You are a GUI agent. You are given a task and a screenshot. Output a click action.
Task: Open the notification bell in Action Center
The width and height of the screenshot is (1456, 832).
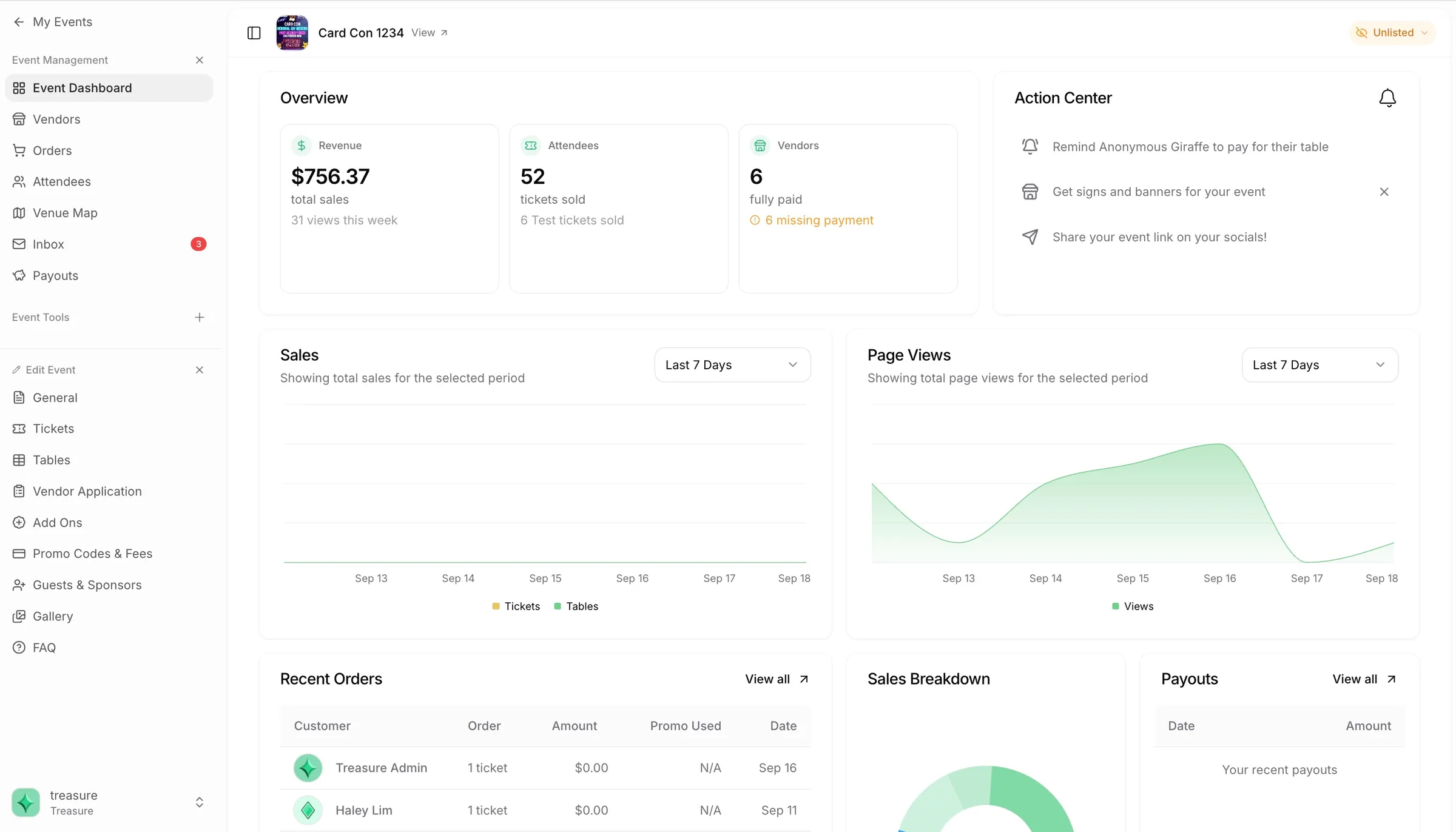click(1387, 98)
